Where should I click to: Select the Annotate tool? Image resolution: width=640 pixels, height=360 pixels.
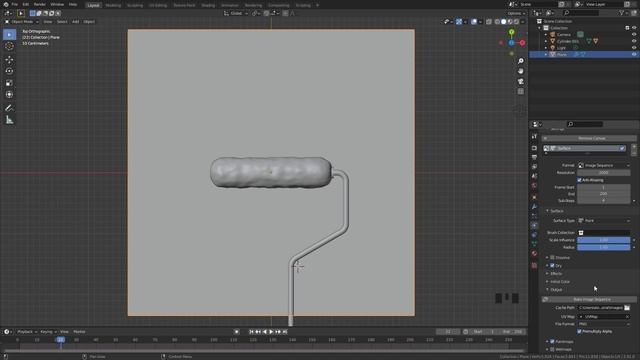pos(9,108)
